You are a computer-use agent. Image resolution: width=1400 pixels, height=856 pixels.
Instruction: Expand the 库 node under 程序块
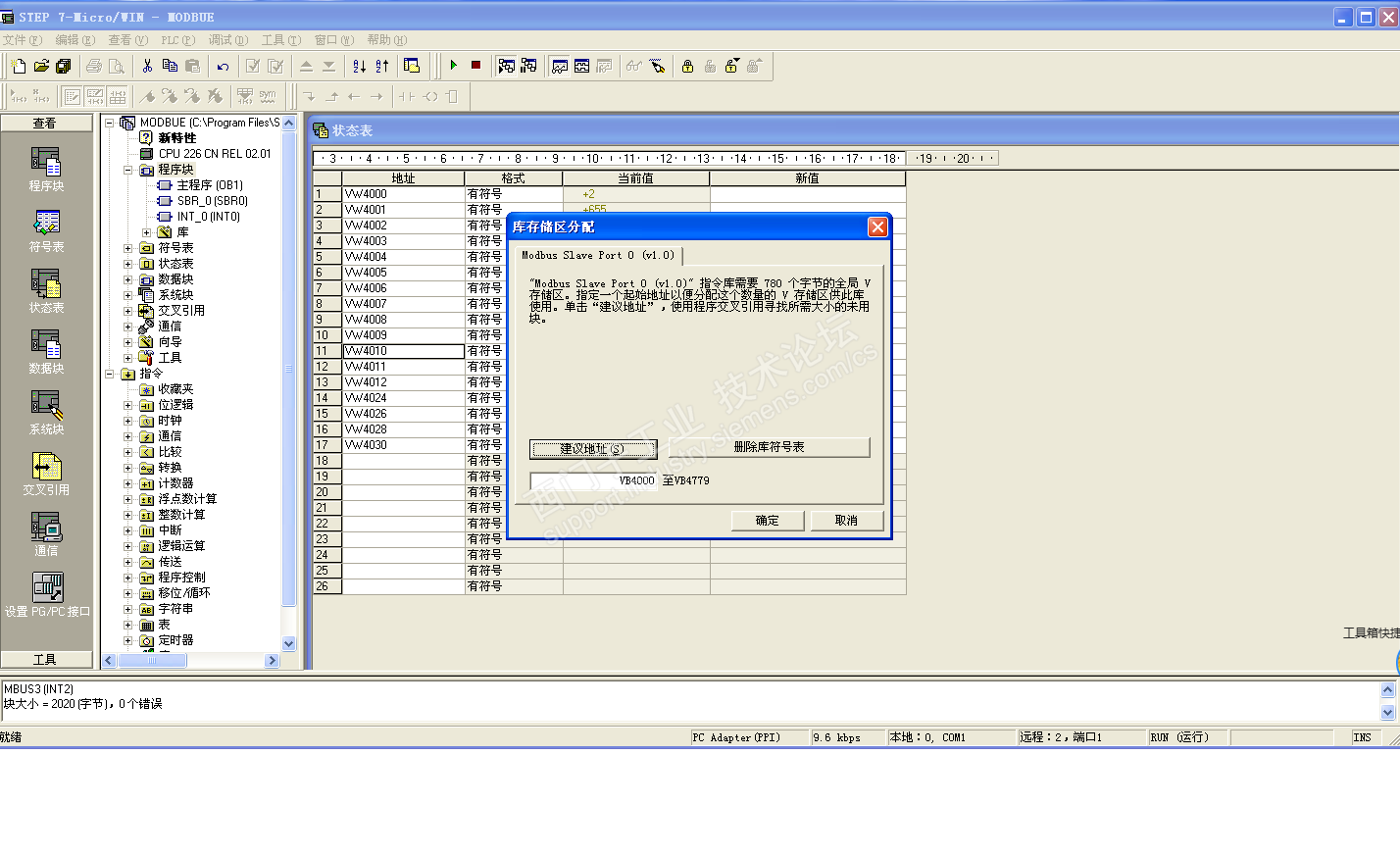pyautogui.click(x=146, y=232)
